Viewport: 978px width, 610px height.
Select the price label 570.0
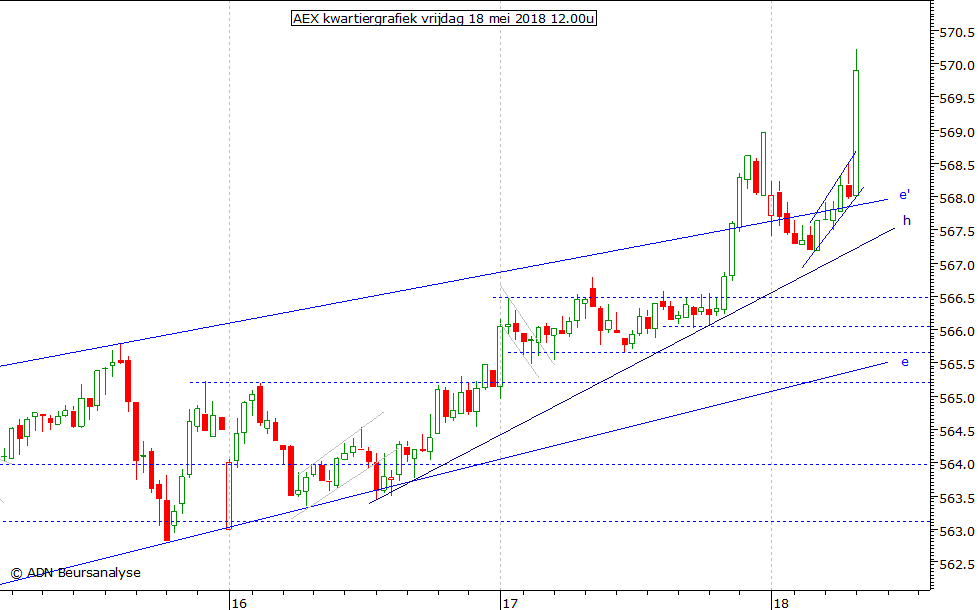click(957, 65)
